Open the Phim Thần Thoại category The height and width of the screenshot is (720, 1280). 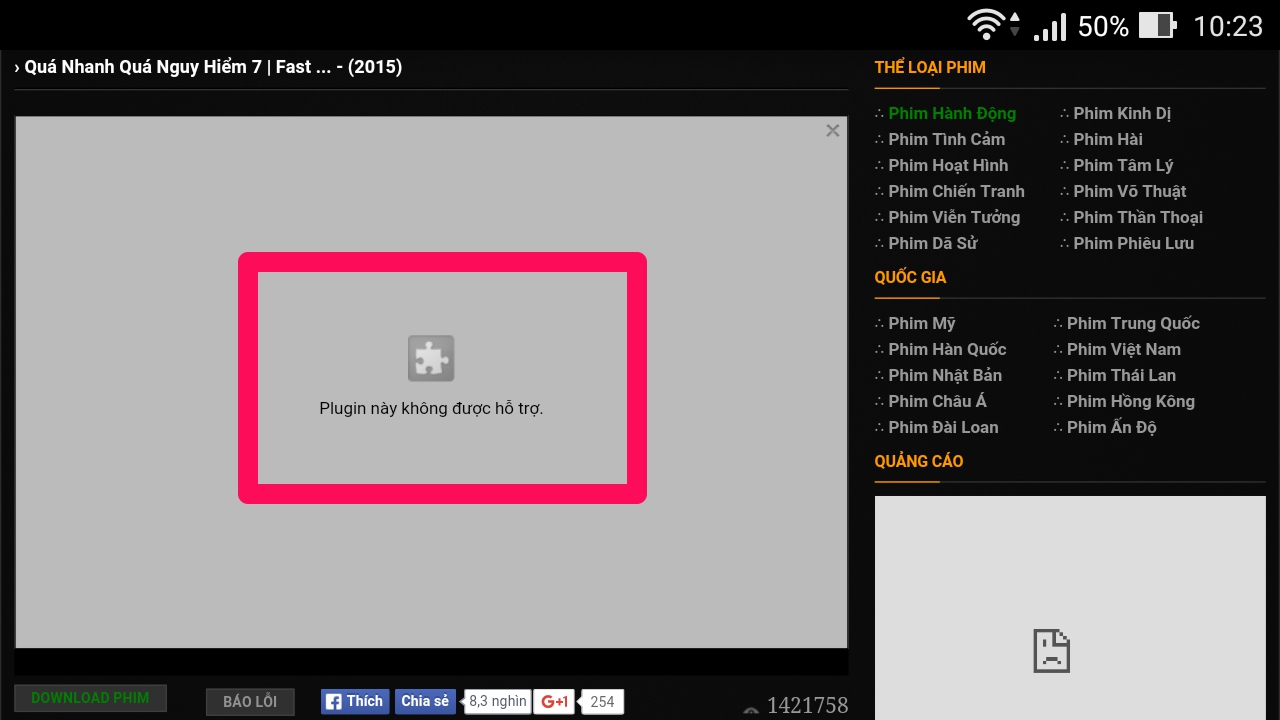click(1138, 217)
